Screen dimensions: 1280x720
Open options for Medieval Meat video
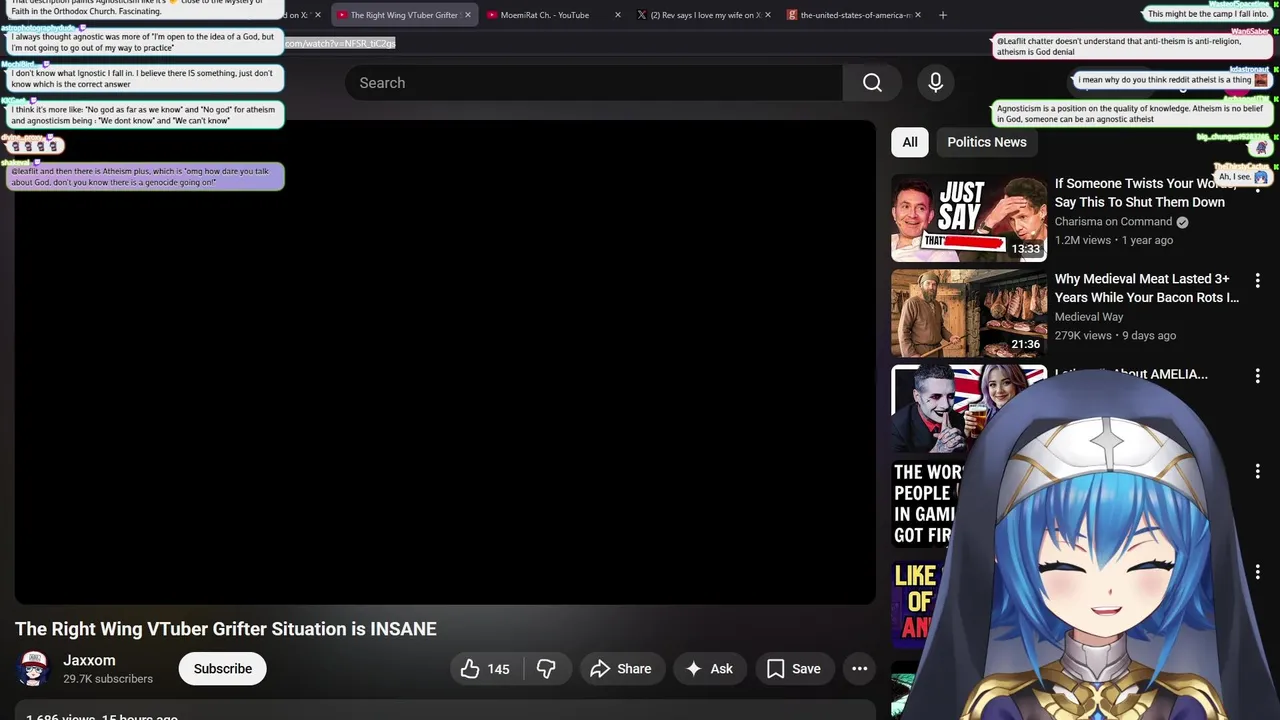1257,280
